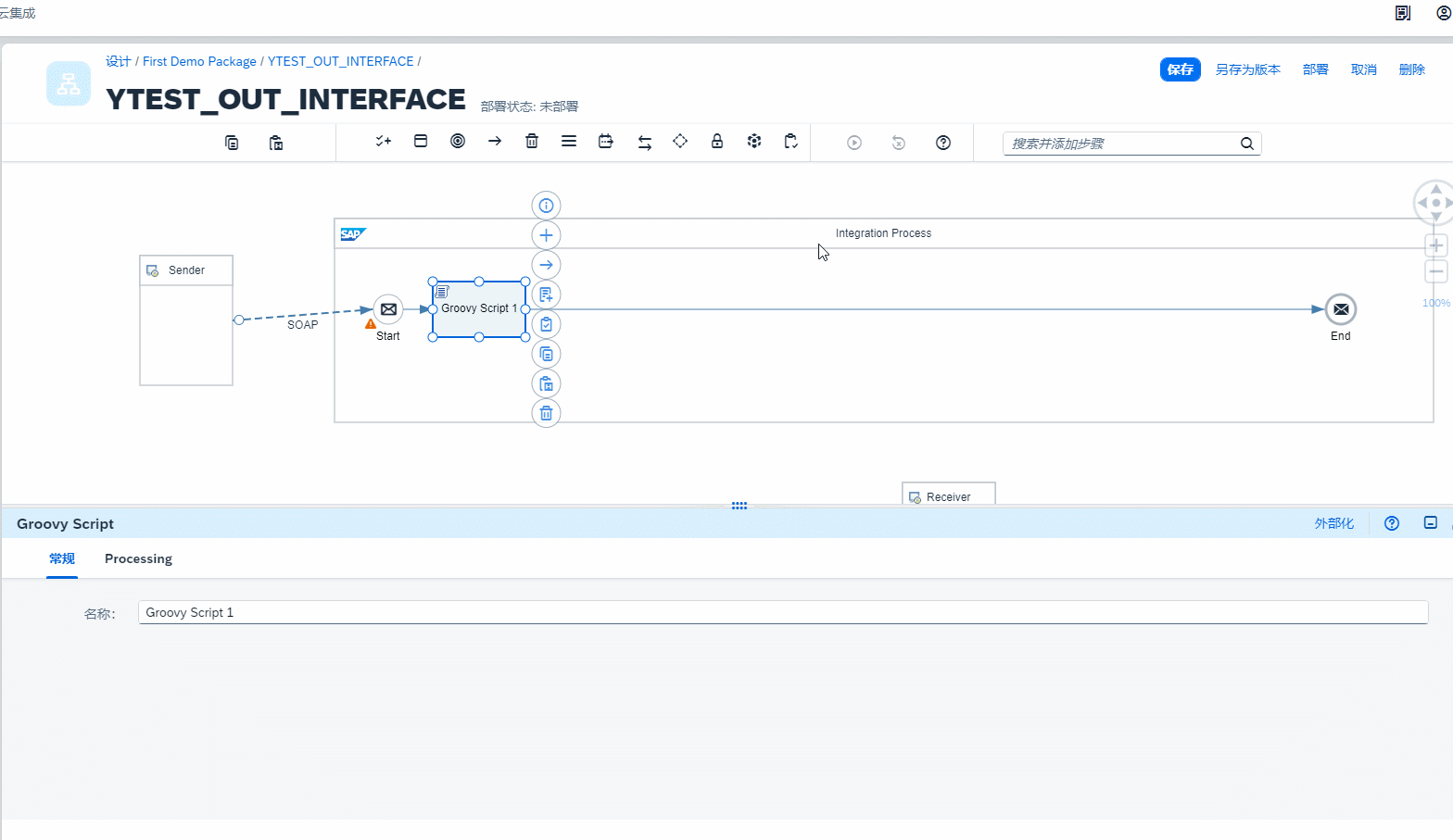1453x840 pixels.
Task: Click the 部署 deploy button
Action: click(x=1315, y=69)
